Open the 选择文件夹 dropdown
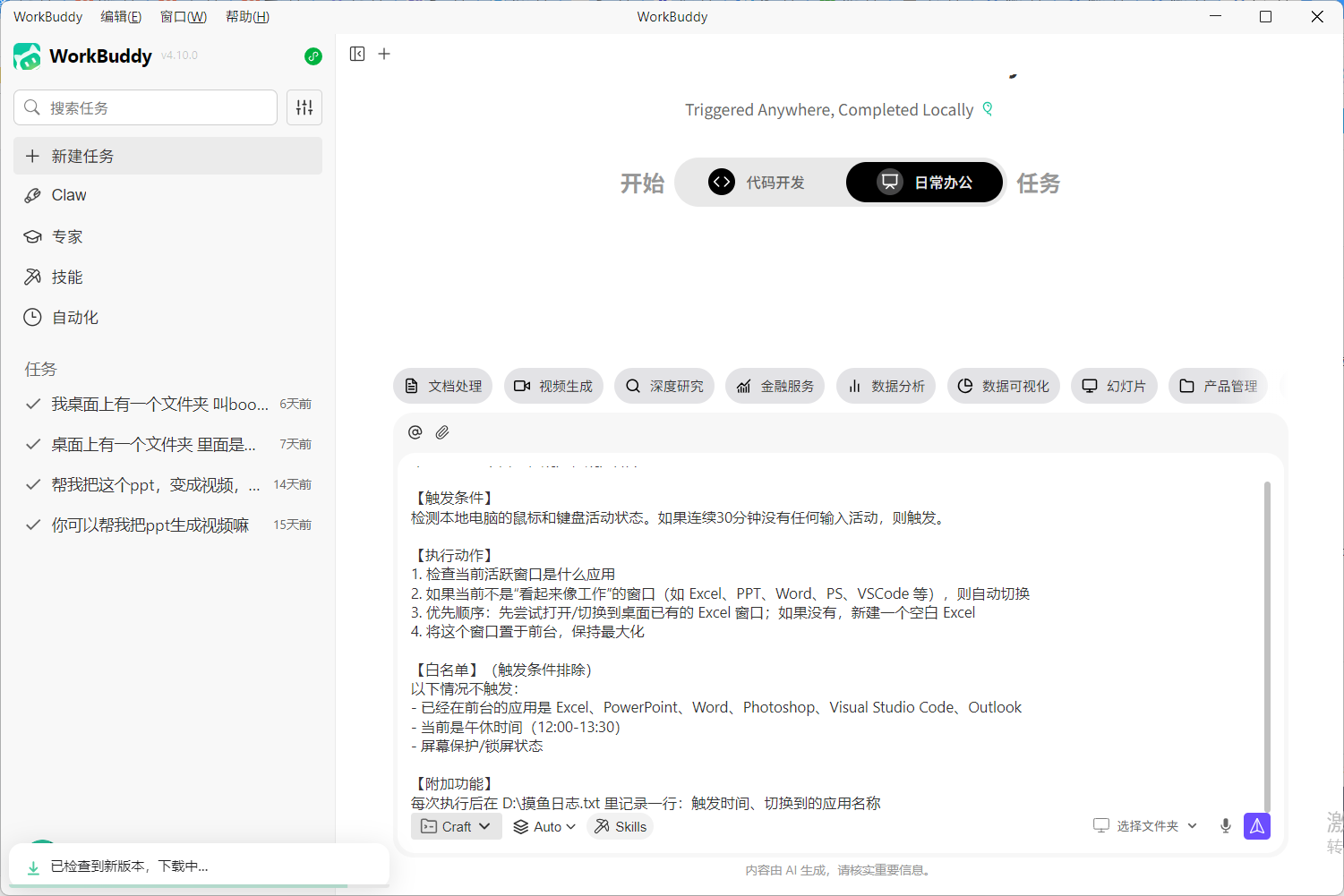Image resolution: width=1344 pixels, height=896 pixels. pyautogui.click(x=1145, y=826)
